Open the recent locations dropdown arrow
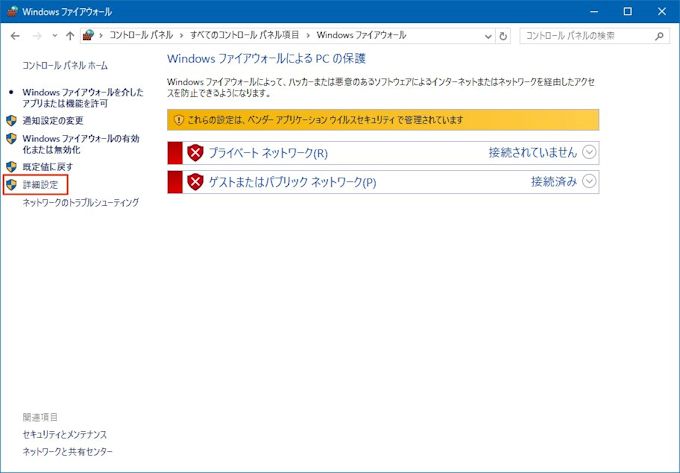The height and width of the screenshot is (473, 680). [x=55, y=36]
